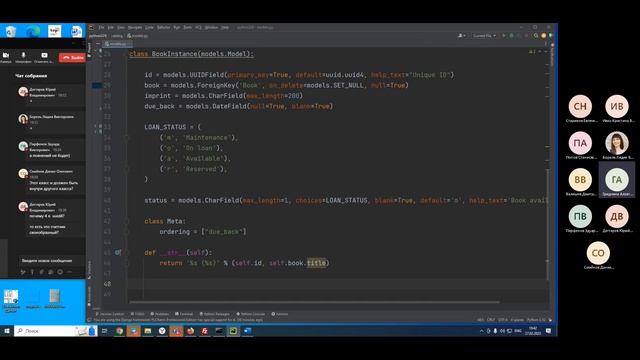
Task: Open the Windows Start menu
Action: [x=7, y=331]
